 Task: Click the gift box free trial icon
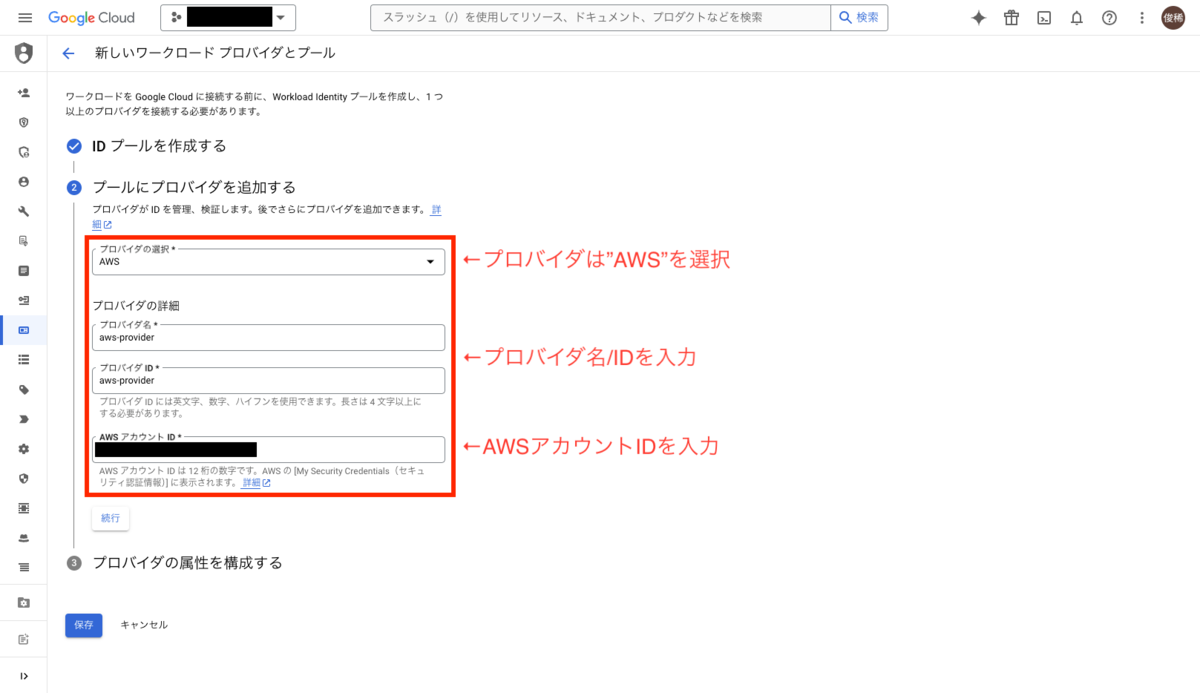(x=1011, y=18)
